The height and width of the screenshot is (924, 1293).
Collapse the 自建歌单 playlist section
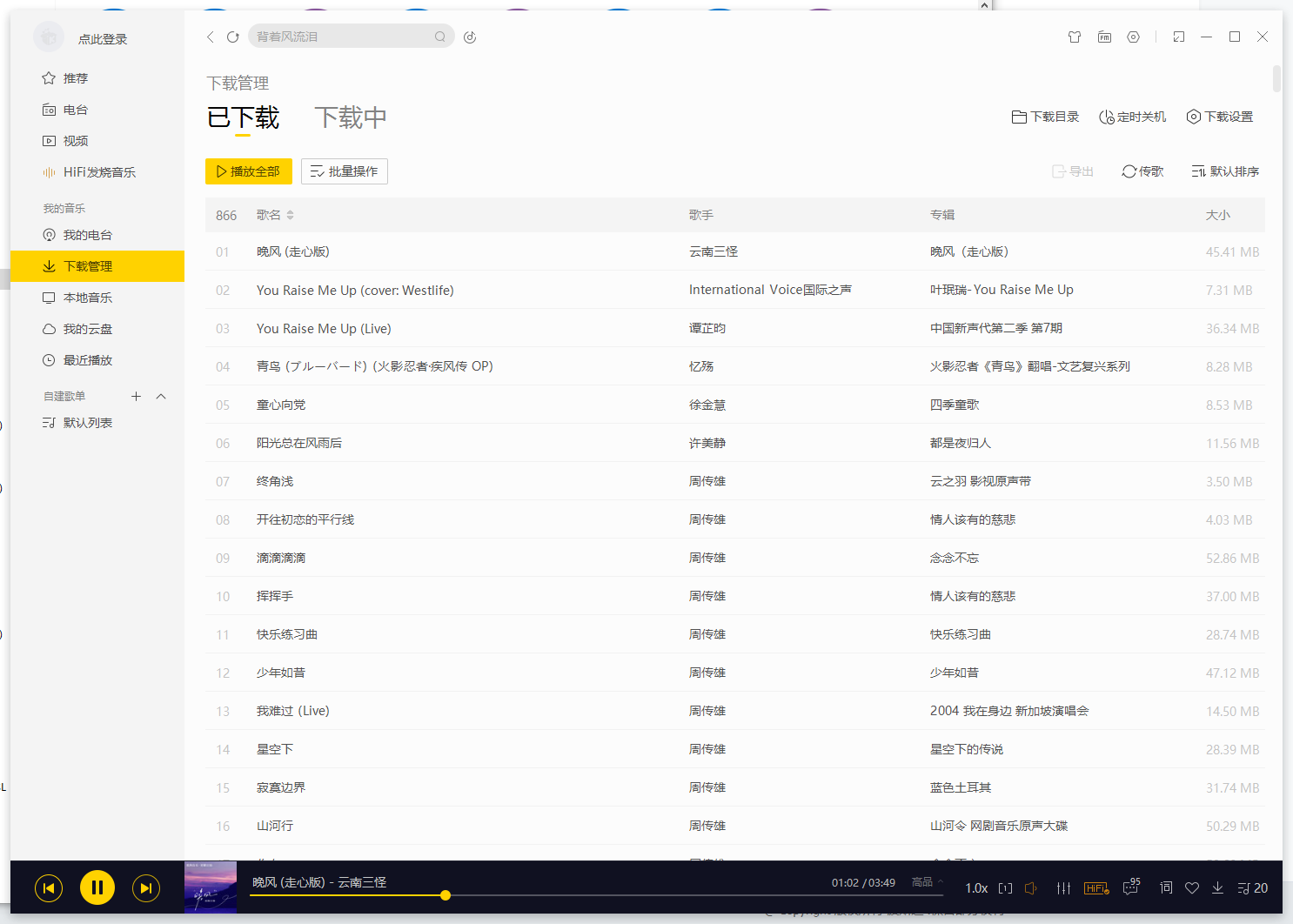pyautogui.click(x=161, y=396)
